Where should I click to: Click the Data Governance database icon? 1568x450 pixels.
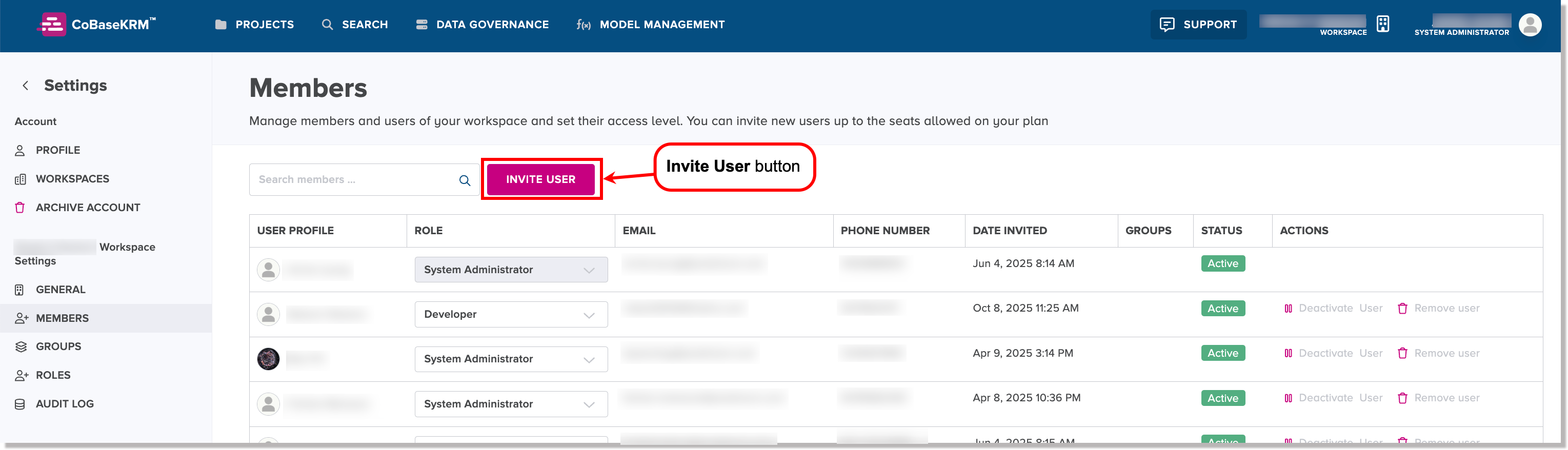coord(422,24)
